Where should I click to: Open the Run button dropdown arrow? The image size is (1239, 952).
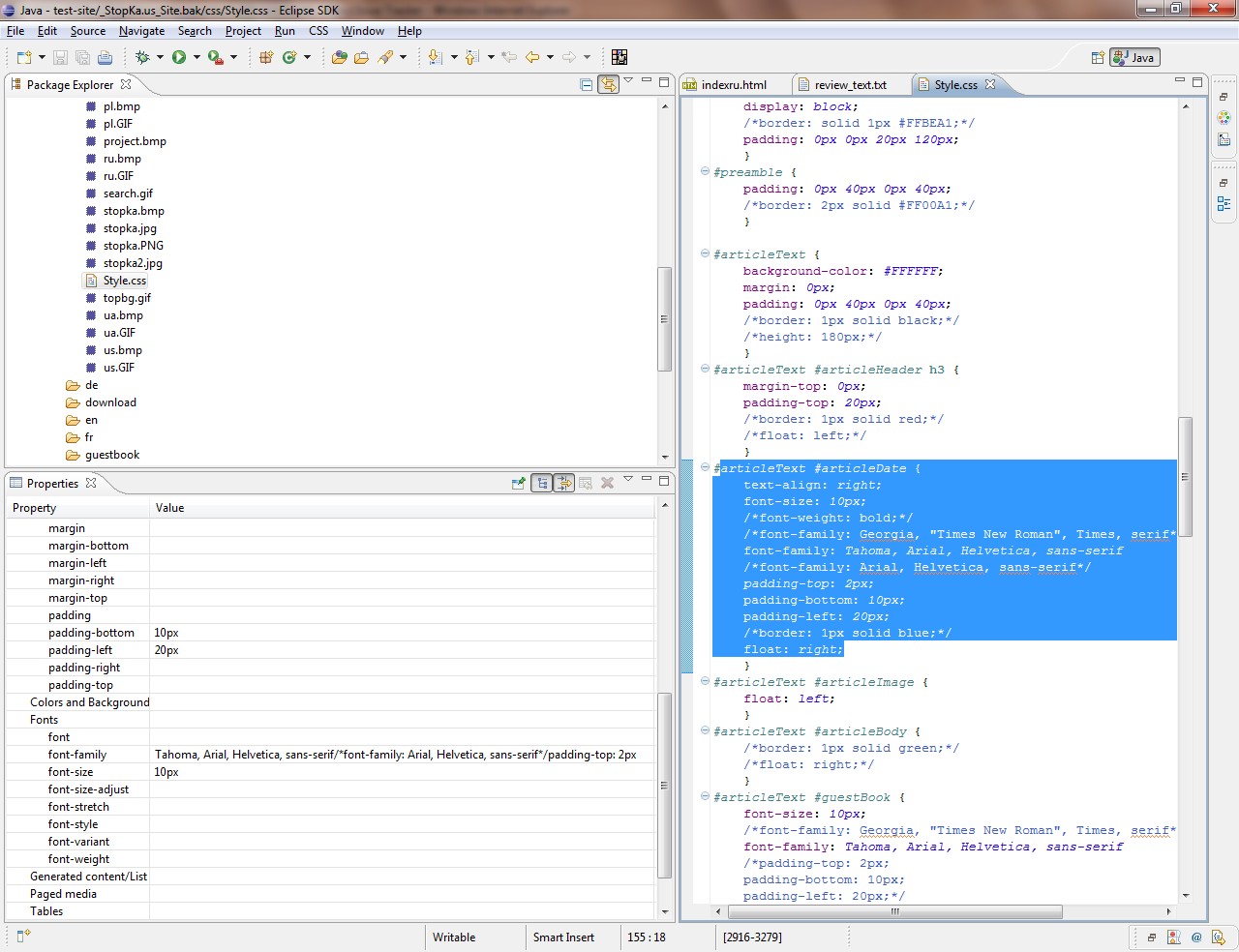click(196, 58)
